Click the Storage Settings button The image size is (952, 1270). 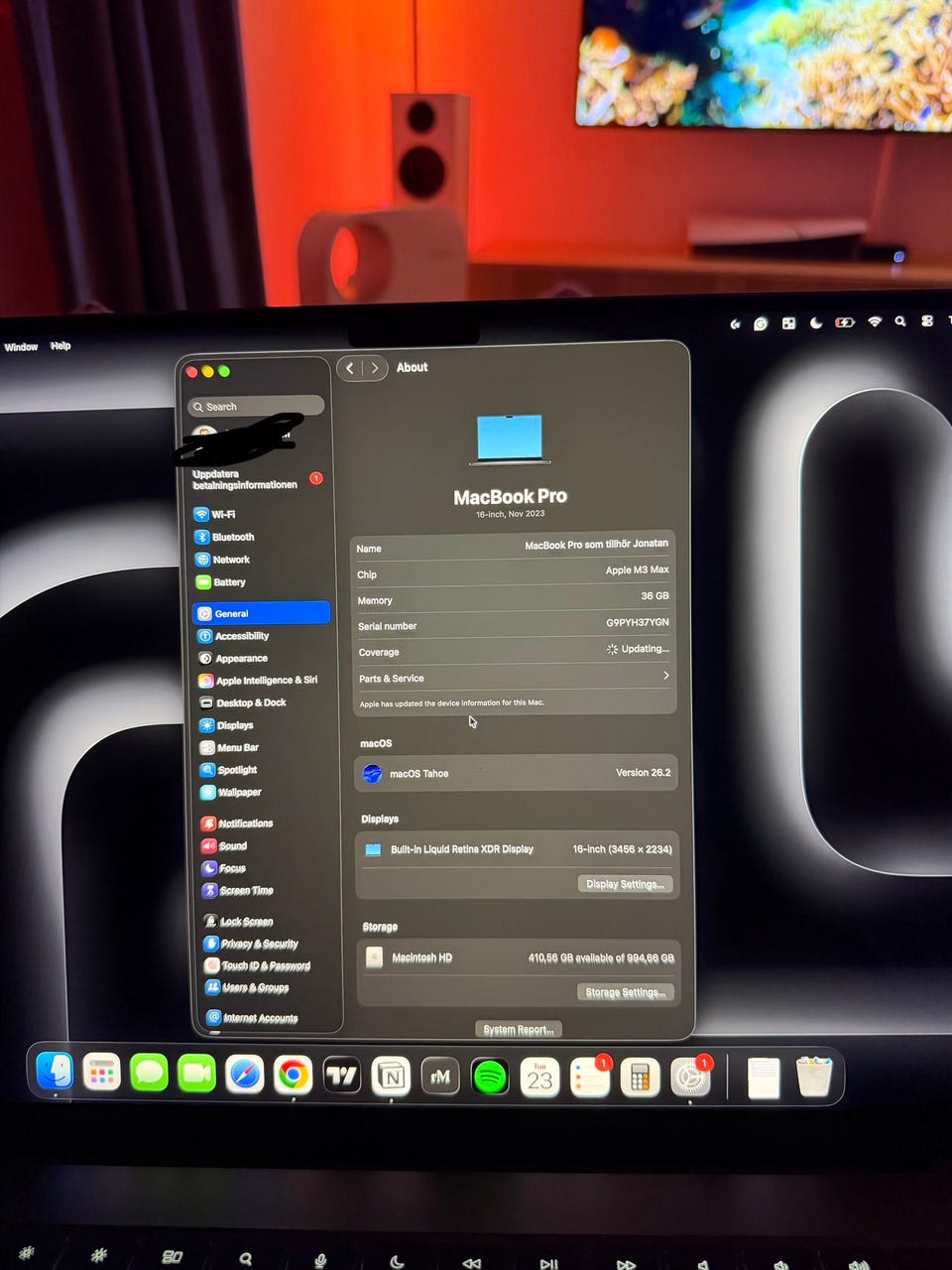click(x=625, y=992)
